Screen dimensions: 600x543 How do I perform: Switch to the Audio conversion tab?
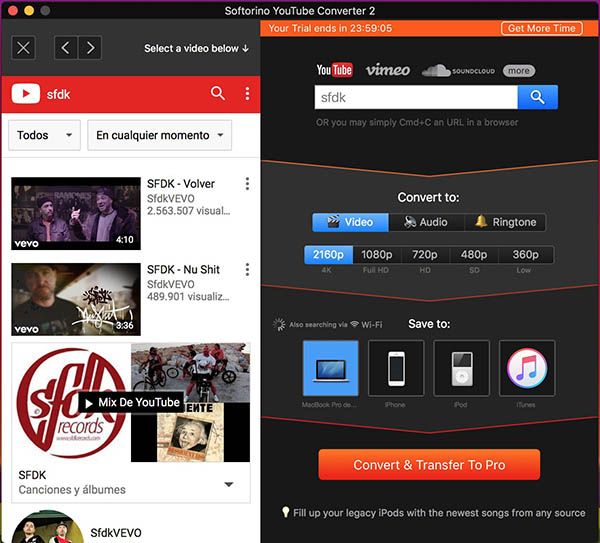pyautogui.click(x=426, y=222)
